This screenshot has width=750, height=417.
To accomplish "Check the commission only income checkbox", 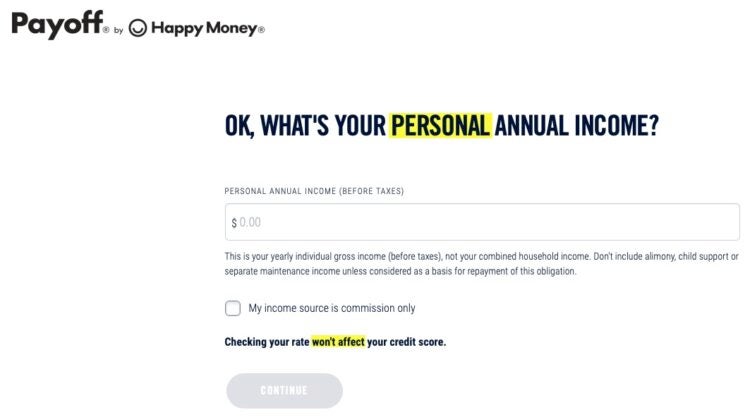I will coord(233,308).
